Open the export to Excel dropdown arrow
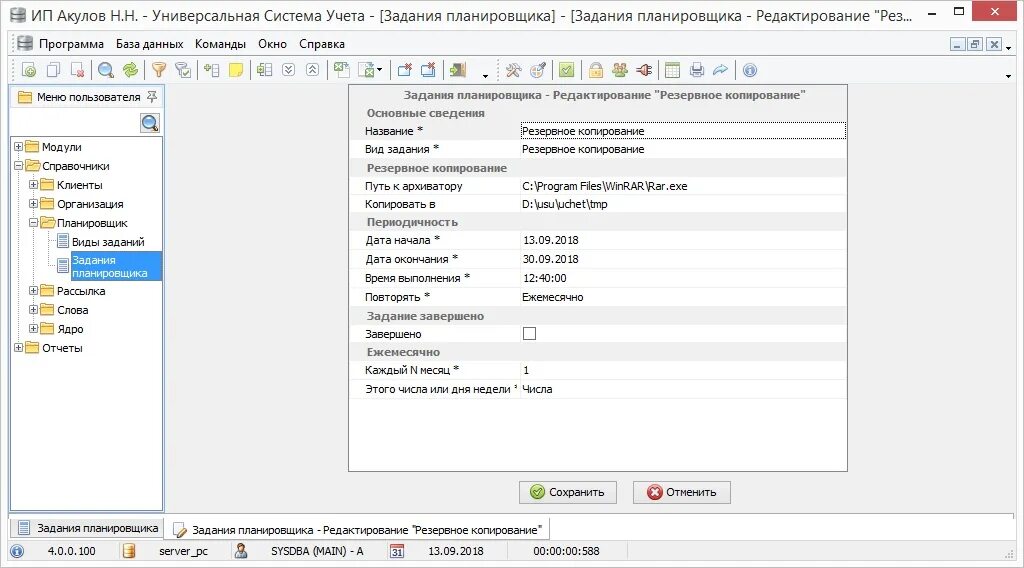Viewport: 1024px width, 568px height. point(379,71)
